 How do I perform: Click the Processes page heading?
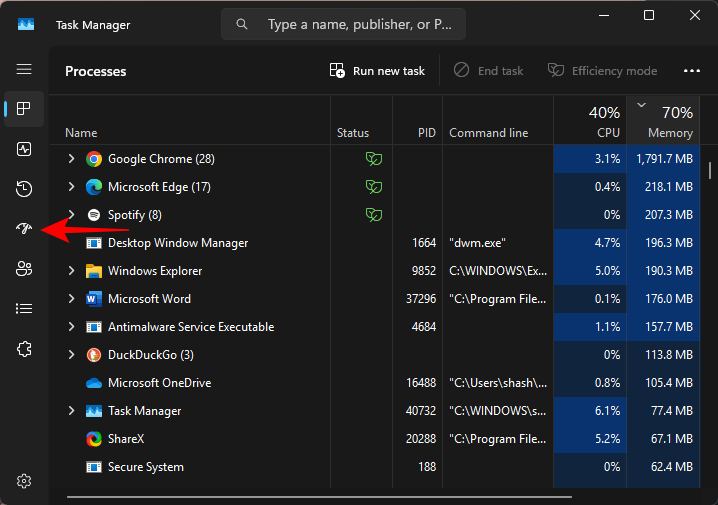click(96, 71)
